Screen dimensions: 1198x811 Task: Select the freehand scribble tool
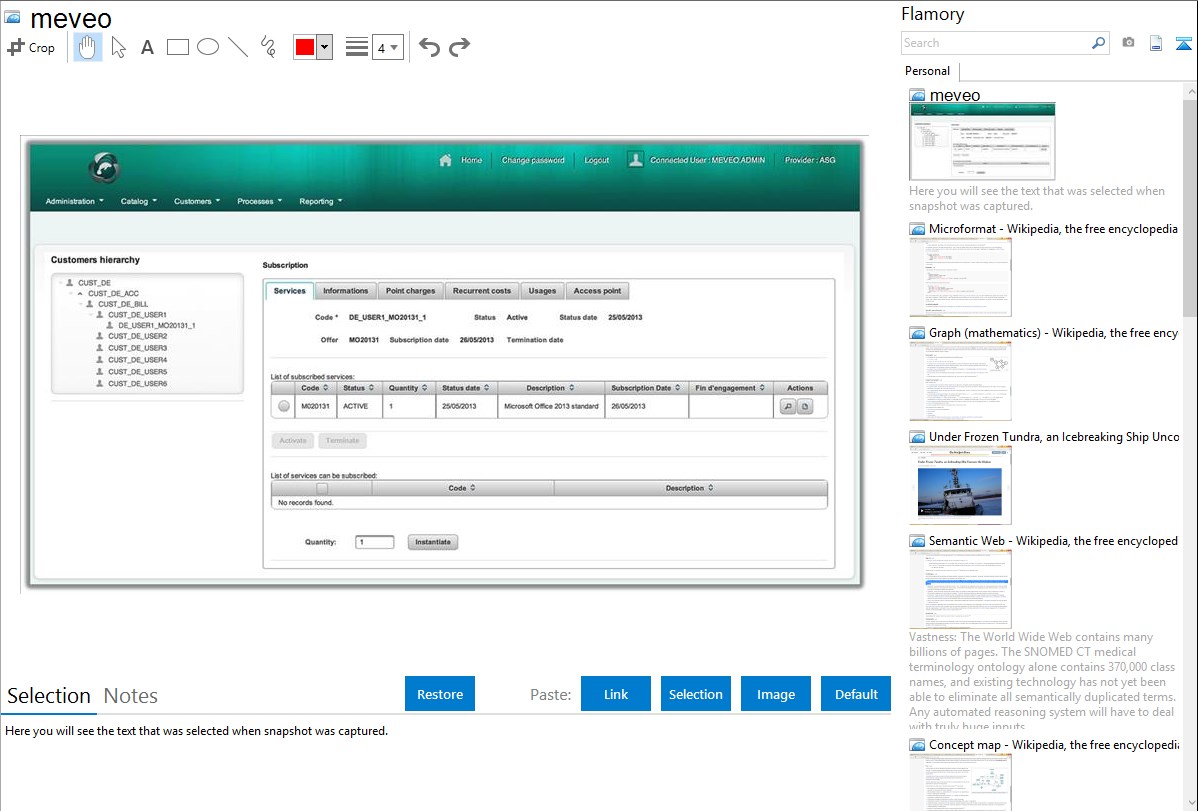(268, 47)
